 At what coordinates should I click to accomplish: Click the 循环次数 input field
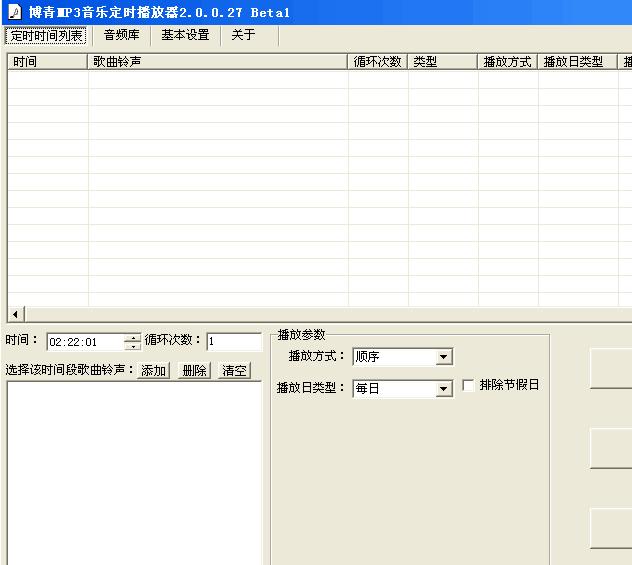[x=233, y=342]
